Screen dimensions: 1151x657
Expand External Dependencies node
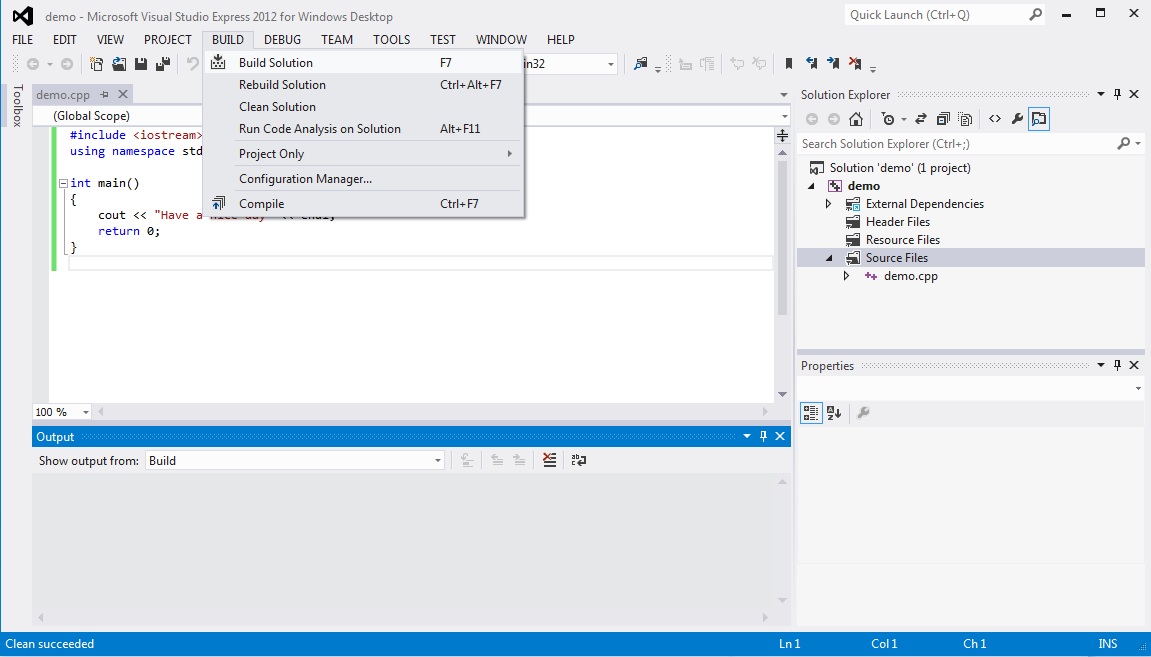tap(829, 204)
